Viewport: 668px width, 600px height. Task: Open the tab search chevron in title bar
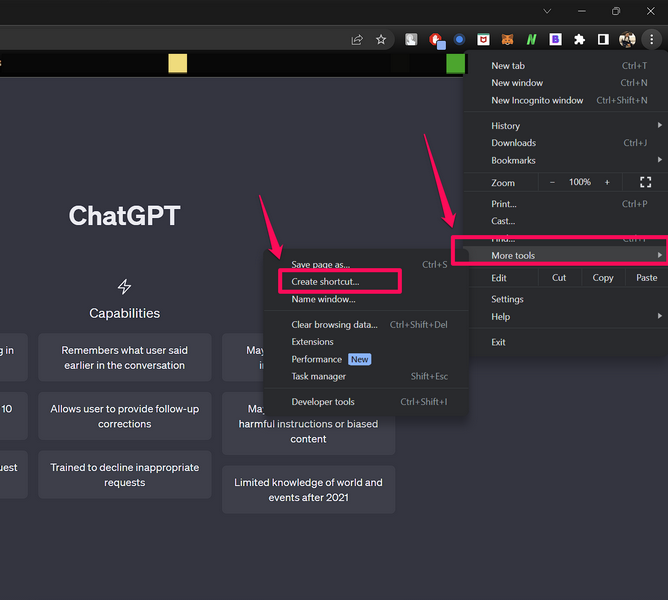pyautogui.click(x=547, y=11)
